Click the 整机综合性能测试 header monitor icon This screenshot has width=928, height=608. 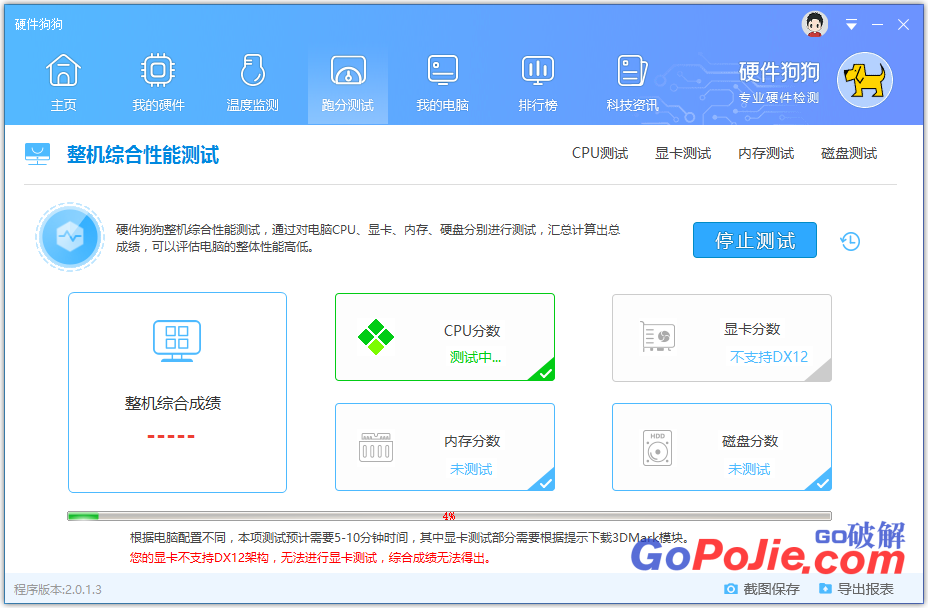coord(37,154)
